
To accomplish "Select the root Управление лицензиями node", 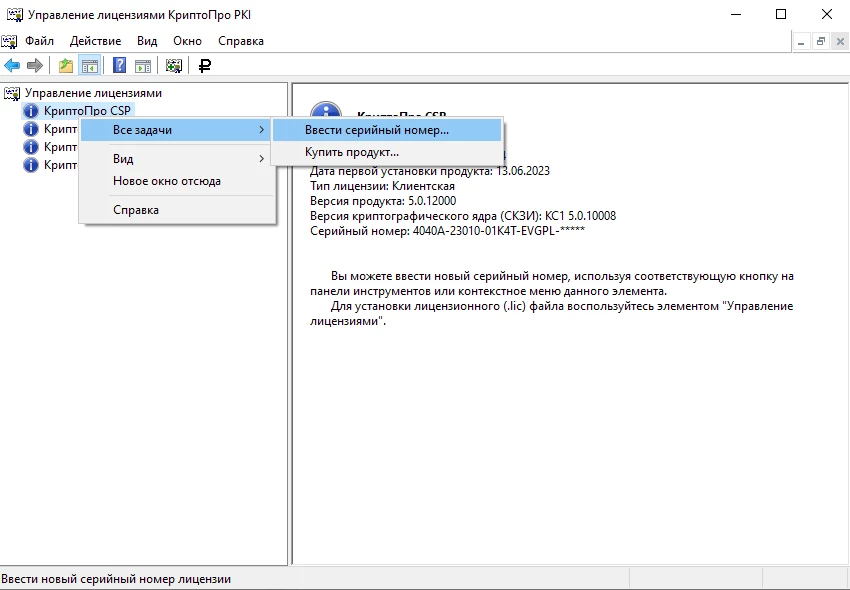I will point(92,93).
